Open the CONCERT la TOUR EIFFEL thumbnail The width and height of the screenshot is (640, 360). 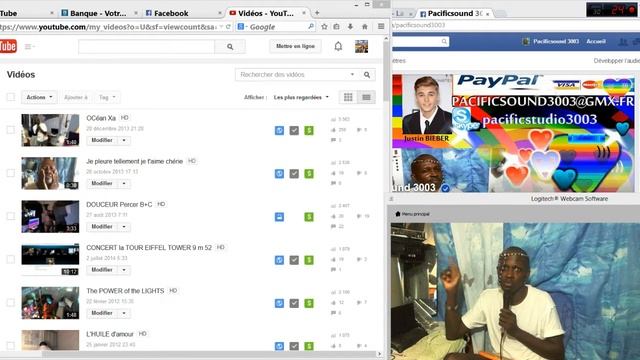pos(50,260)
